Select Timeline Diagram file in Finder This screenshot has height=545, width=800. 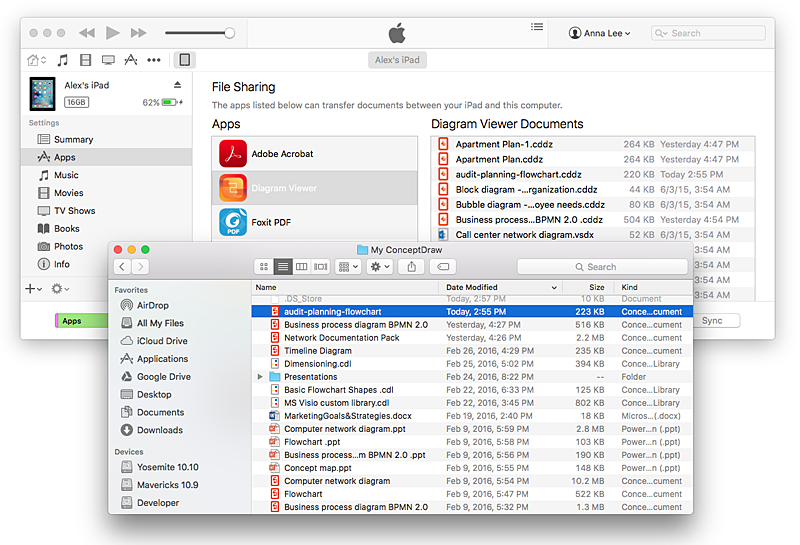[x=472, y=351]
